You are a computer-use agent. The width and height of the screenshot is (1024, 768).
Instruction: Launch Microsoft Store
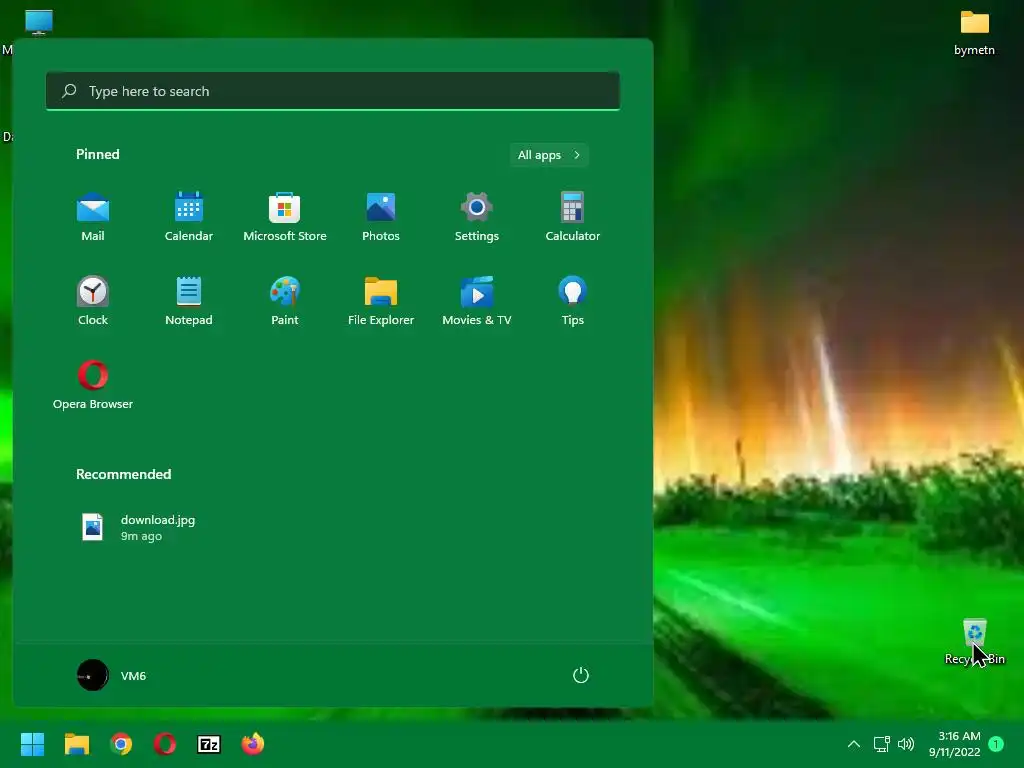285,217
